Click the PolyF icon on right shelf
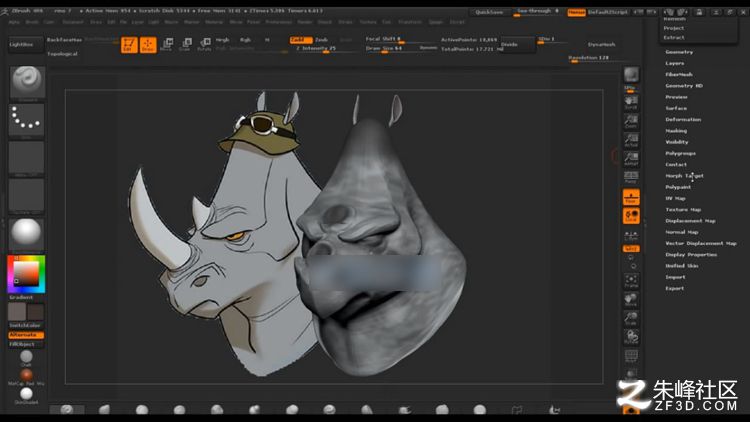Image resolution: width=750 pixels, height=422 pixels. click(631, 356)
